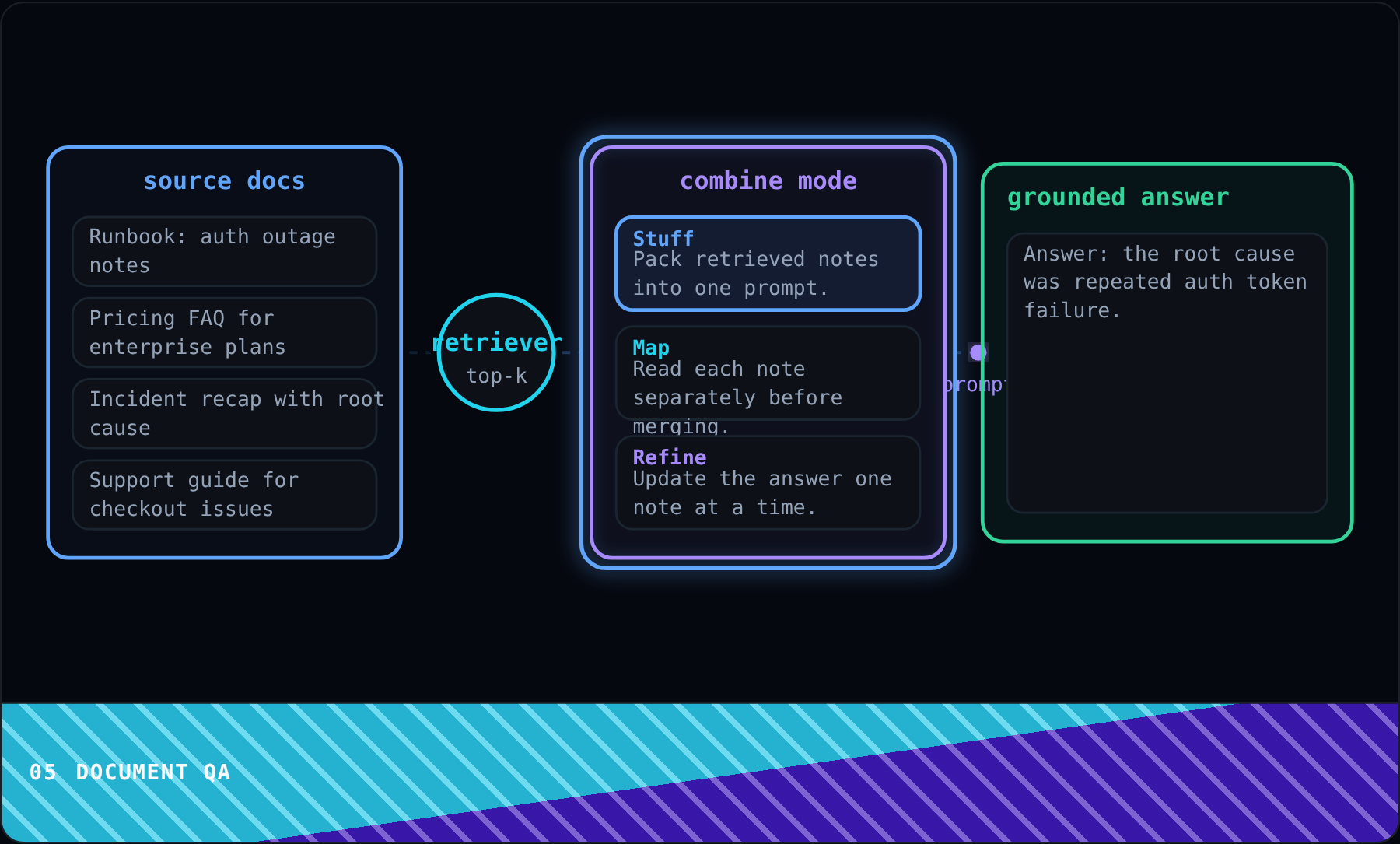The width and height of the screenshot is (1400, 844).
Task: Click the retriever top-k circle node
Action: point(496,352)
